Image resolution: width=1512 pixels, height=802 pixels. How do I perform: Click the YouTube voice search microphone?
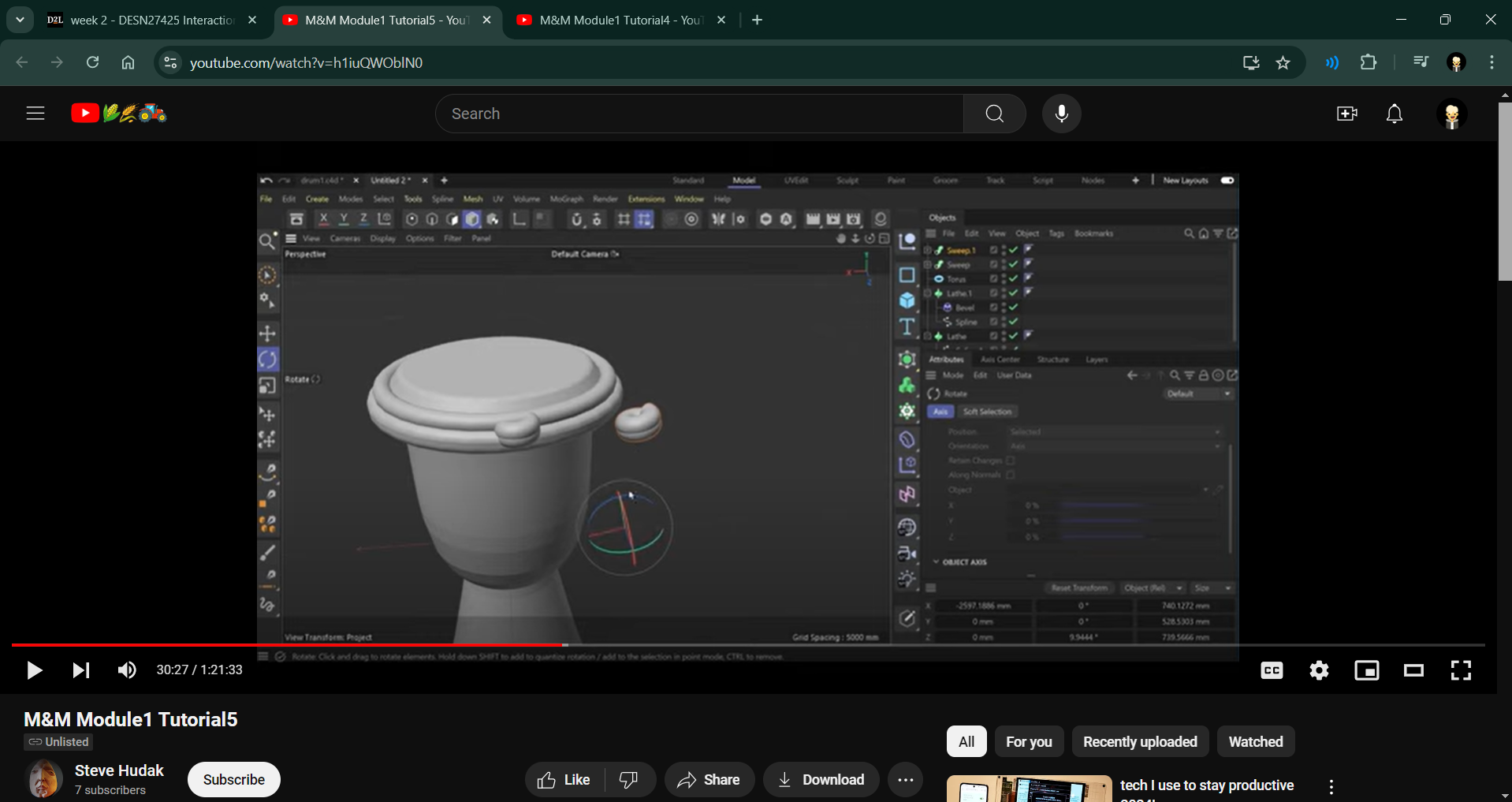[1061, 113]
